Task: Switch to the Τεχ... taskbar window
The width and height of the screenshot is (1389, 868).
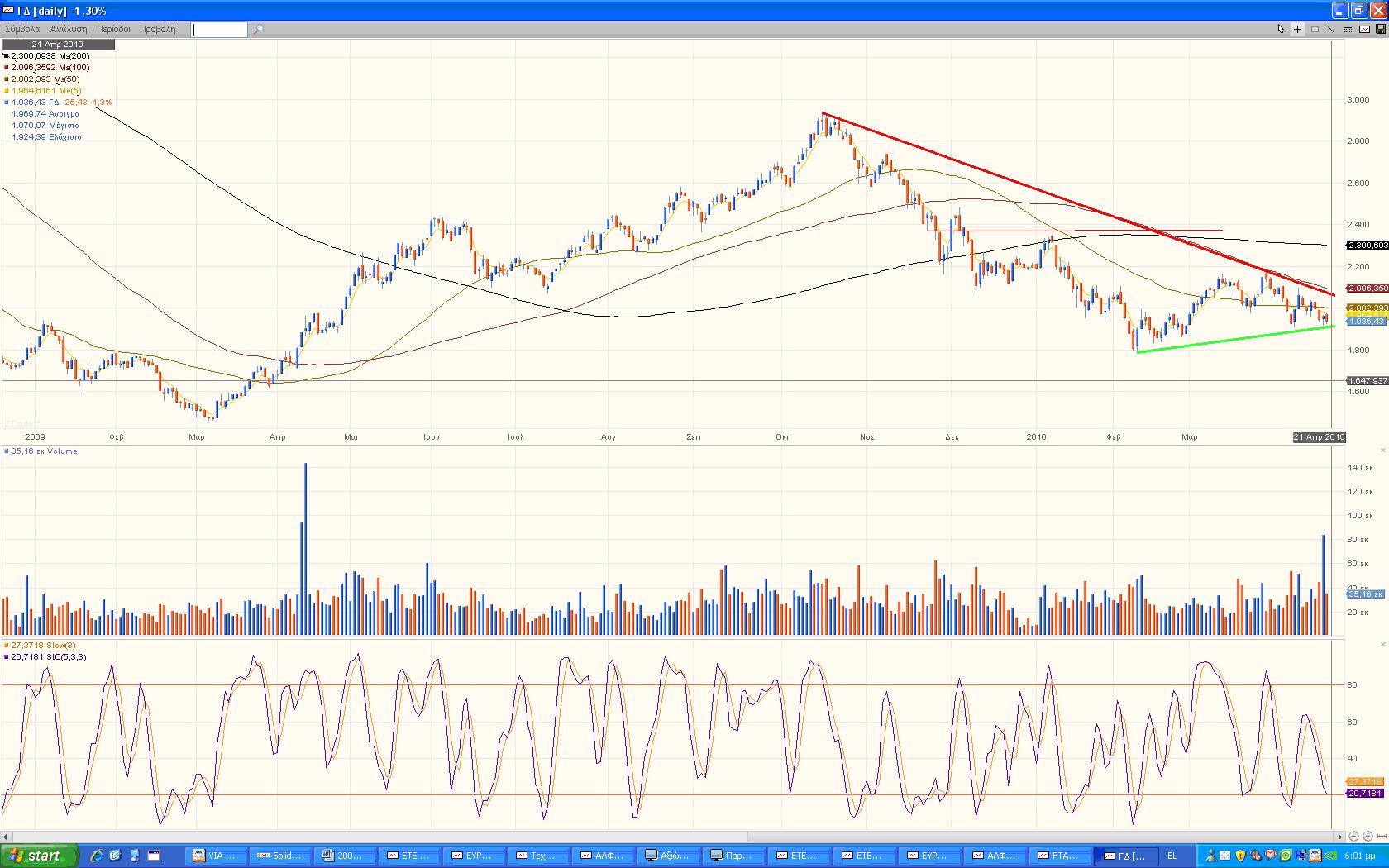Action: click(x=537, y=856)
